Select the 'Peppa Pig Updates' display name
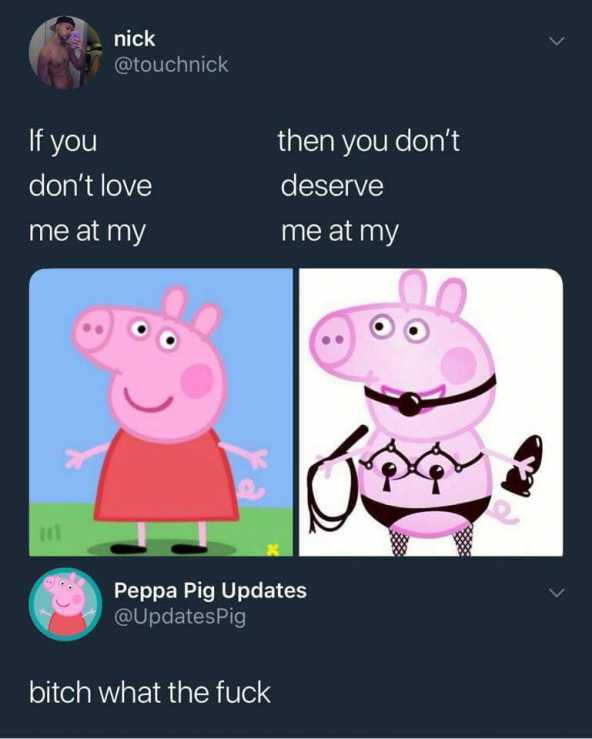The height and width of the screenshot is (739, 592). 210,591
